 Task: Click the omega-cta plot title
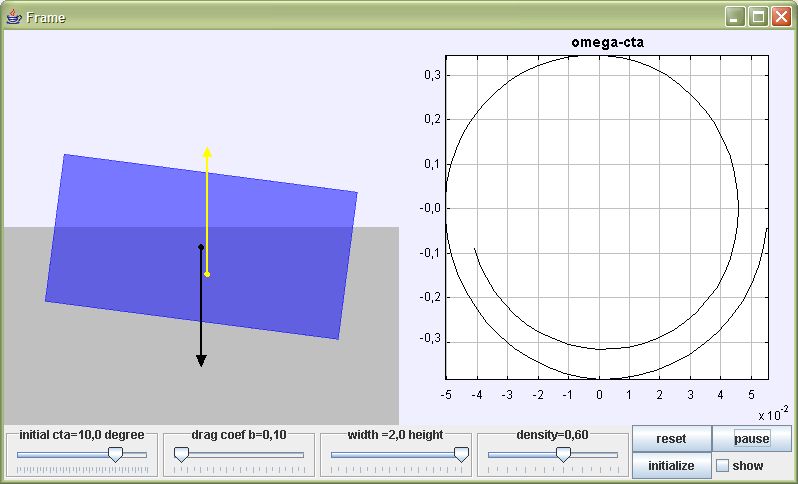608,42
